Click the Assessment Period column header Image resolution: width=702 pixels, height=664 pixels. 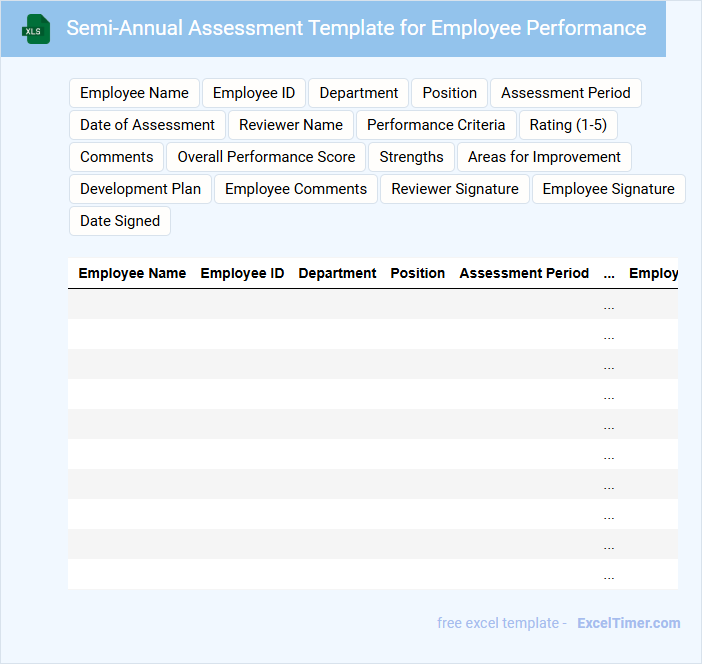(524, 273)
